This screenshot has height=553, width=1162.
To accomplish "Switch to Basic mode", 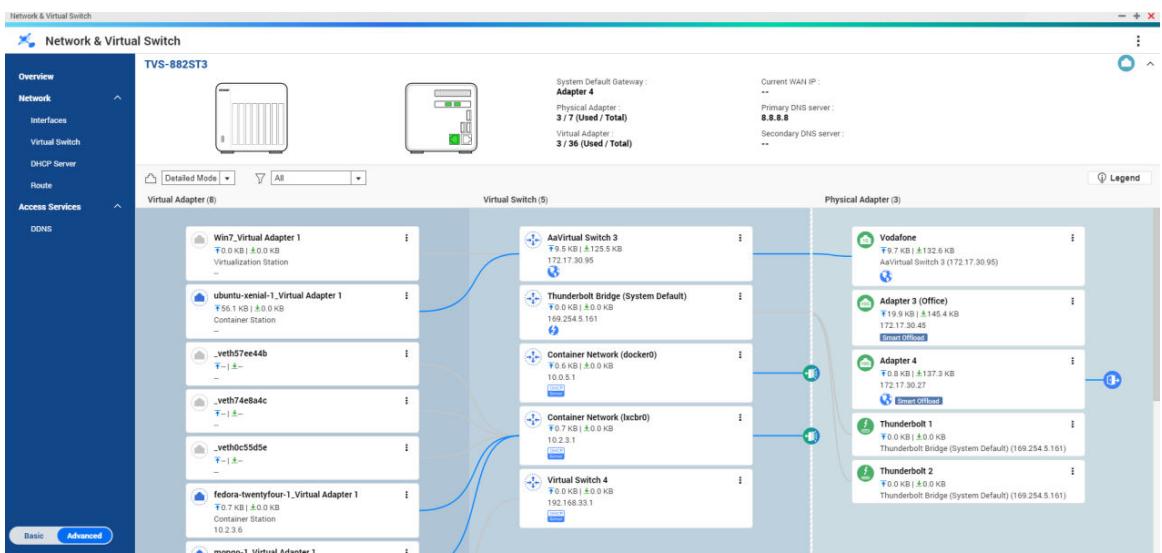I will pyautogui.click(x=34, y=536).
